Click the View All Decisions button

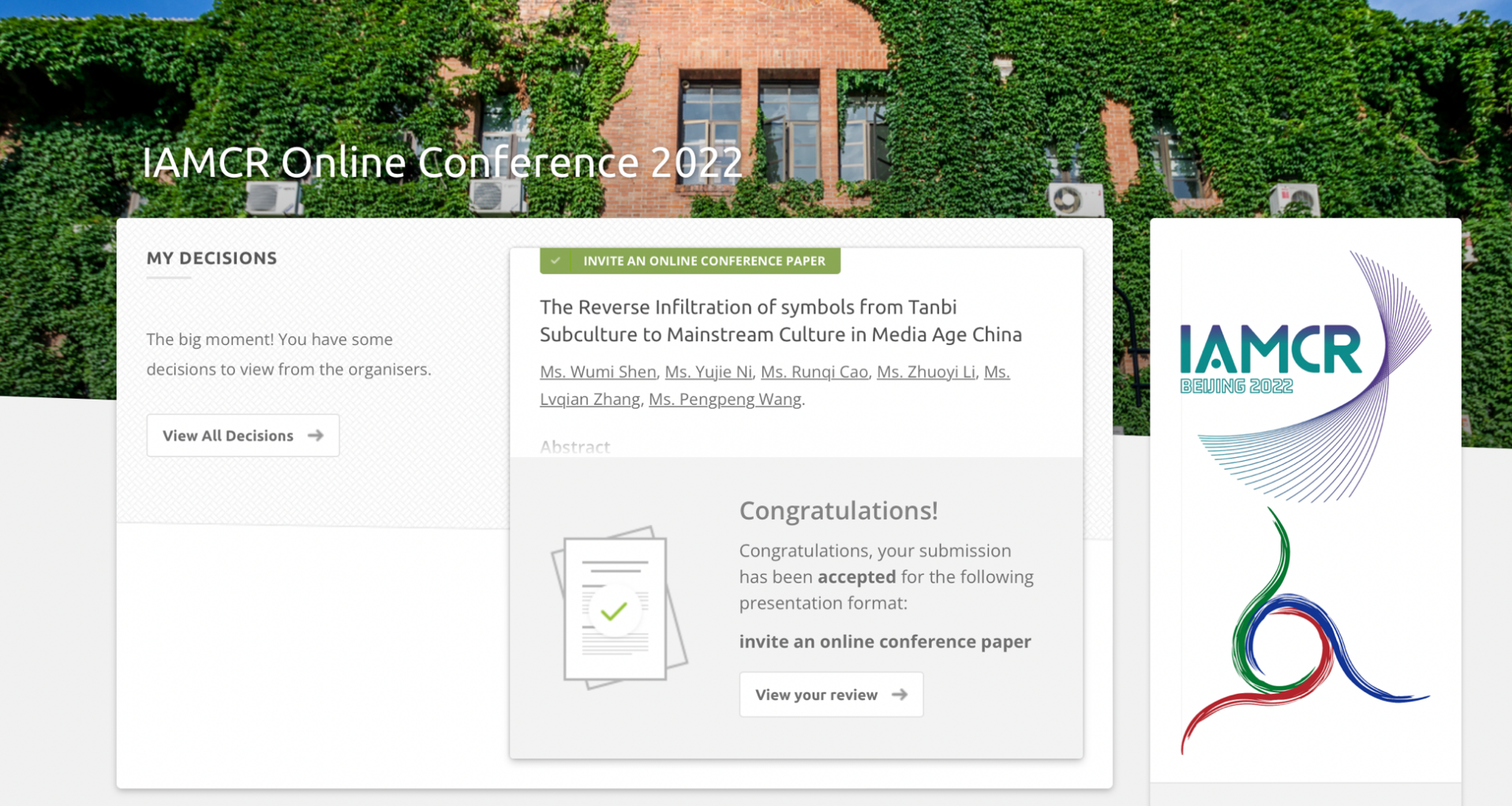coord(242,435)
